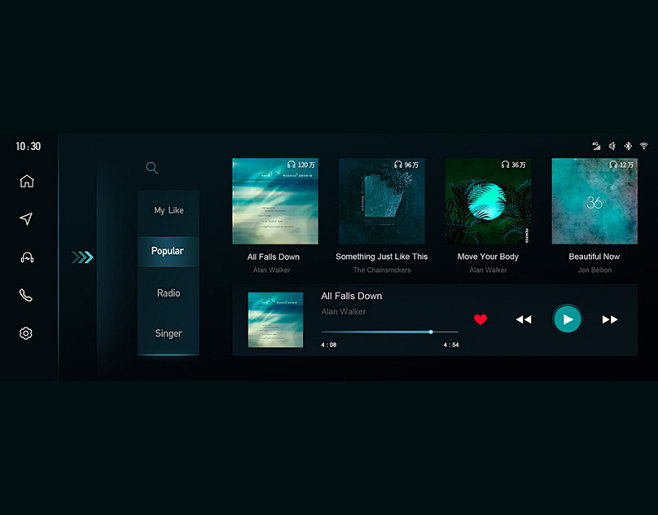Viewport: 658px width, 515px height.
Task: Open the Home screen icon
Action: [x=27, y=181]
